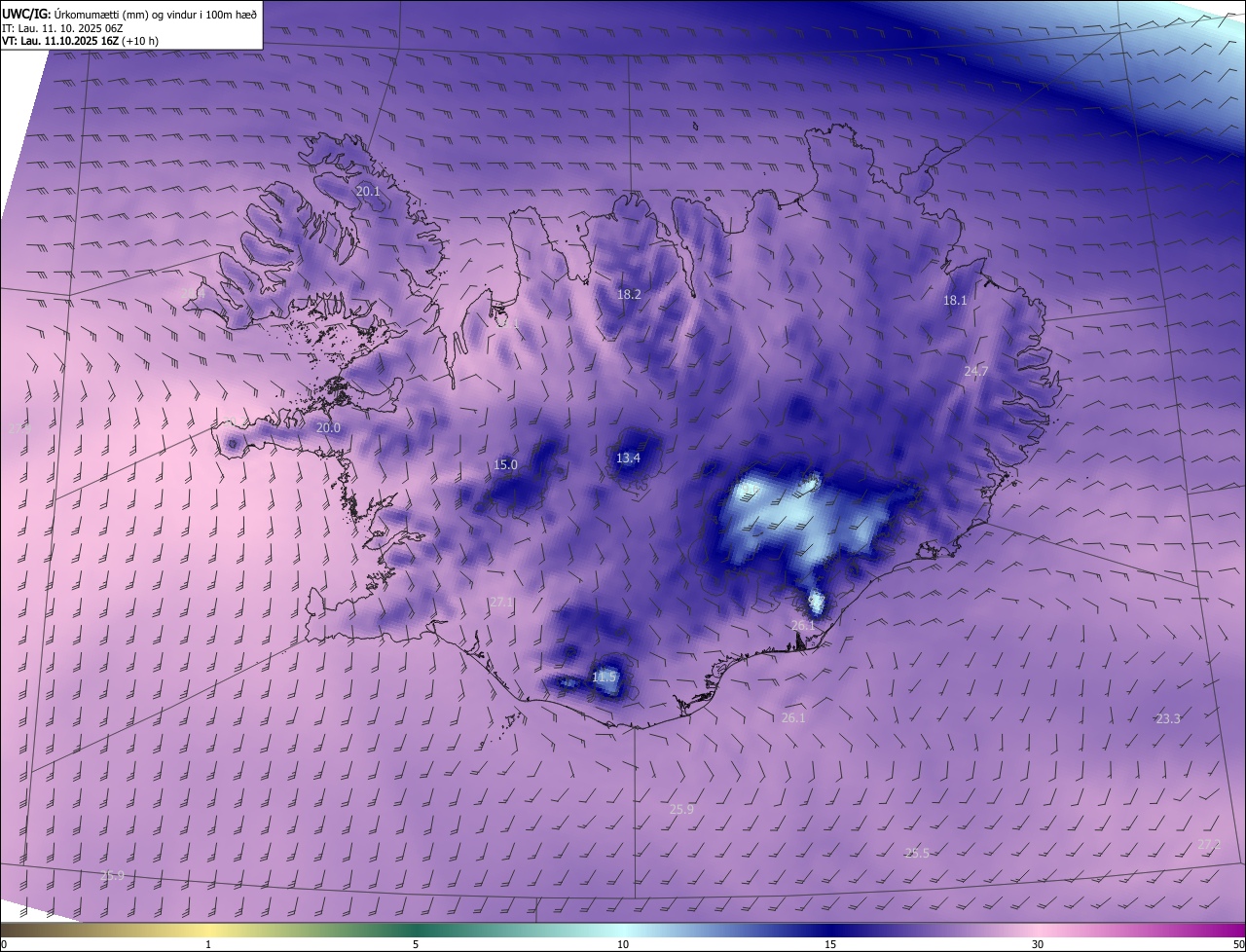This screenshot has height=952, width=1246.
Task: Select the initial time line 'IT: Lau. 11. 10. 2025 06Z'
Action: (x=62, y=27)
